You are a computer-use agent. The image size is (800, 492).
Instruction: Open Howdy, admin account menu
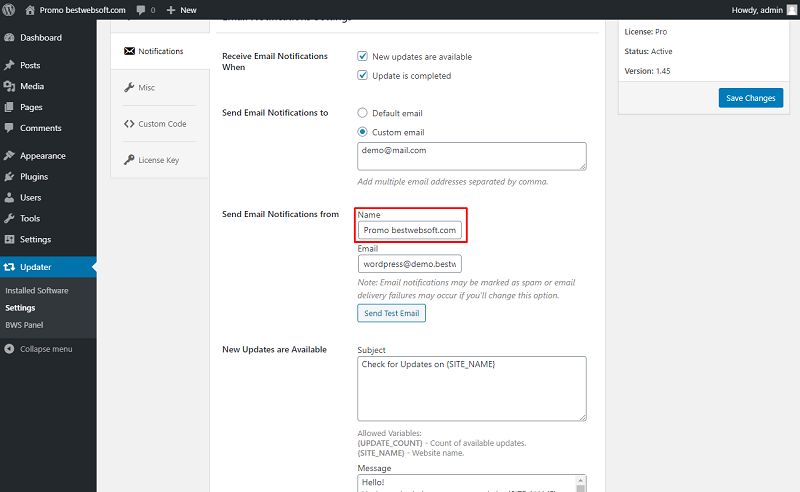pyautogui.click(x=764, y=10)
